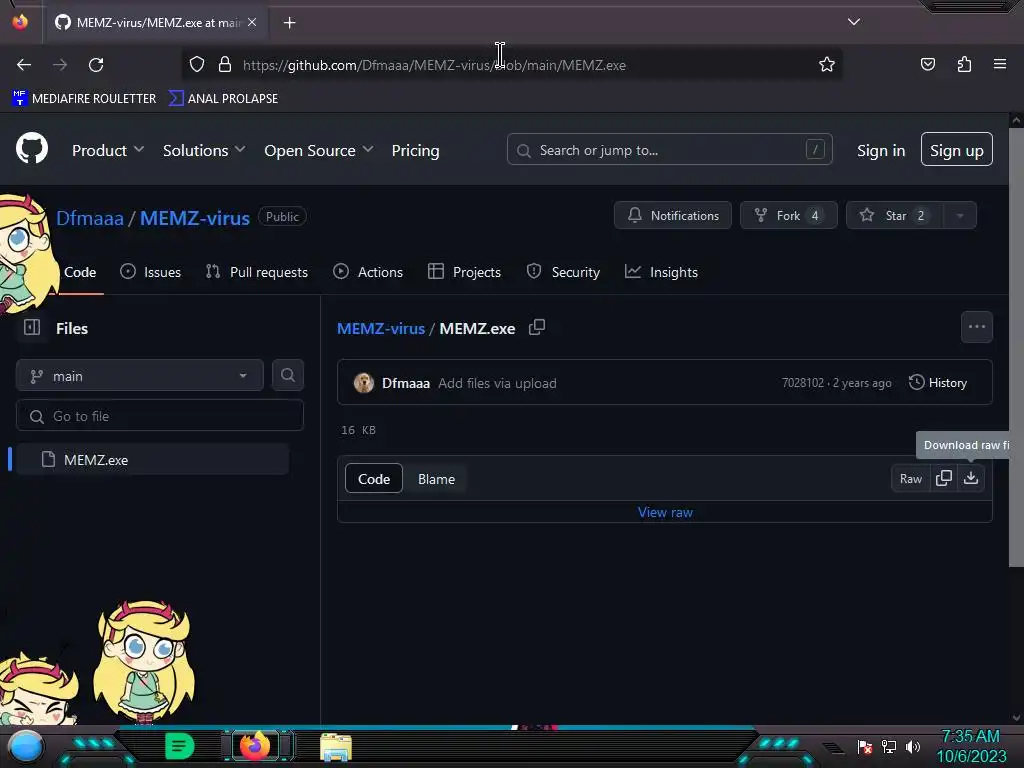Open the History clock link

[x=938, y=383]
